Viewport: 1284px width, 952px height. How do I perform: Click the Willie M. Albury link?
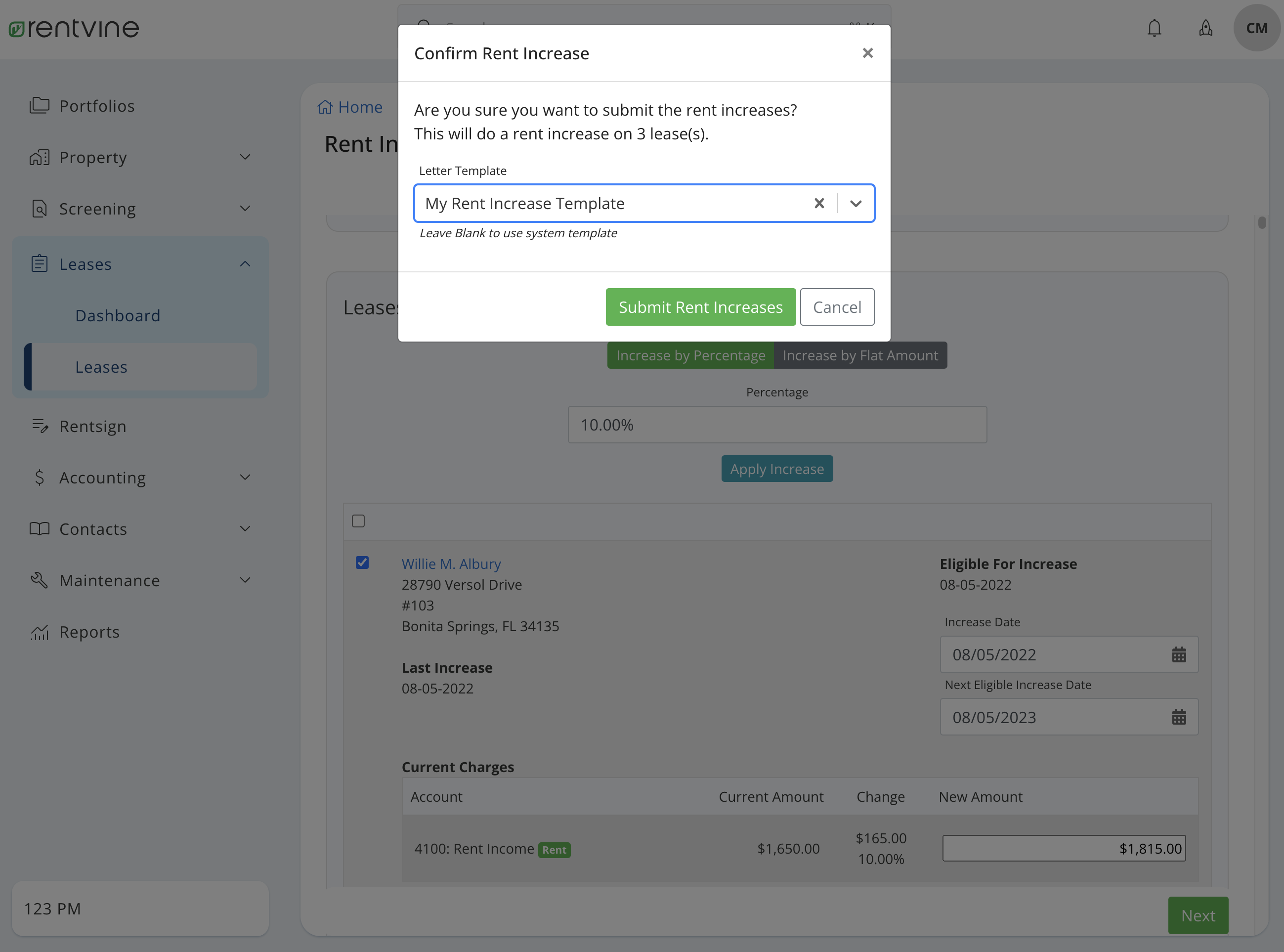[451, 563]
